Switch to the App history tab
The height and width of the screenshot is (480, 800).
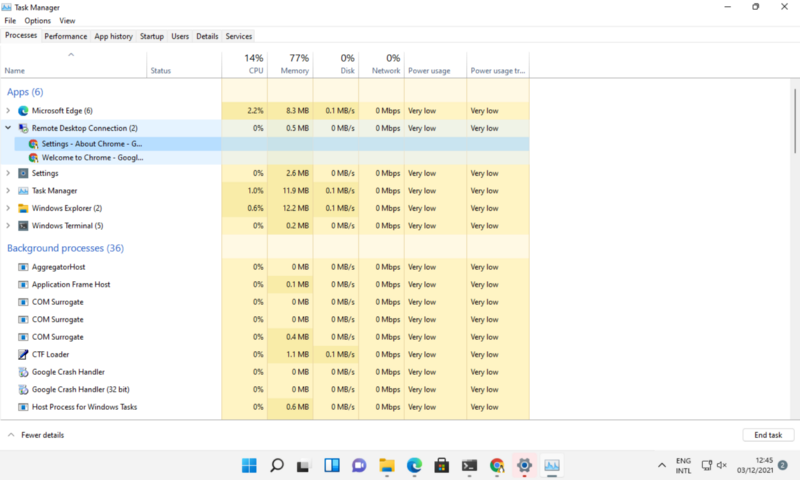coord(113,36)
